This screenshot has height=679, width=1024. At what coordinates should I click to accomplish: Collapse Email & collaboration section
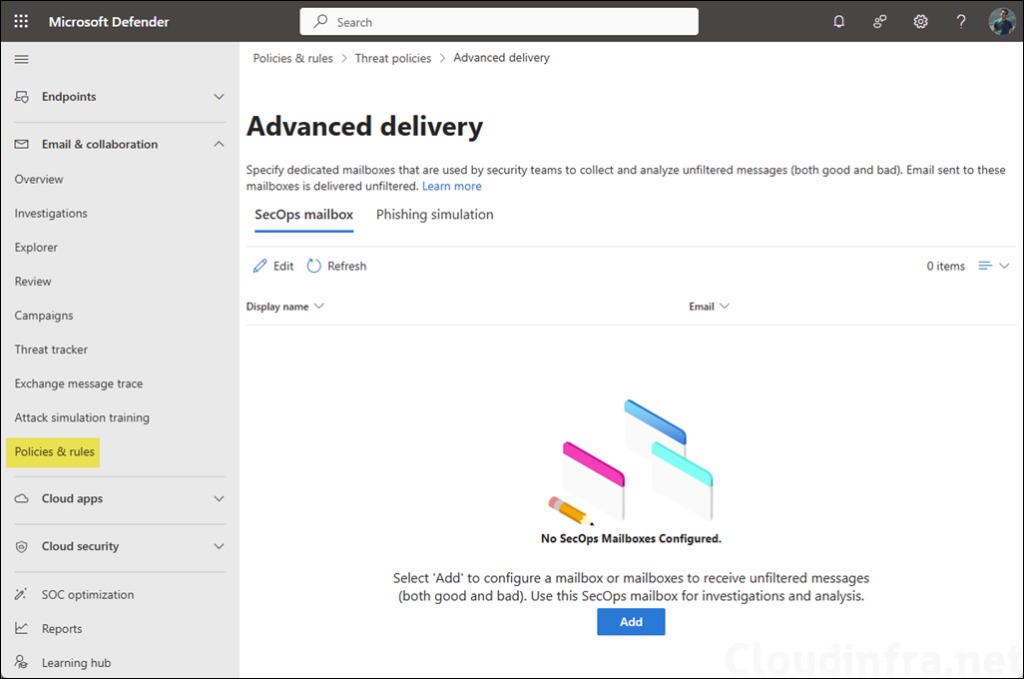point(219,144)
